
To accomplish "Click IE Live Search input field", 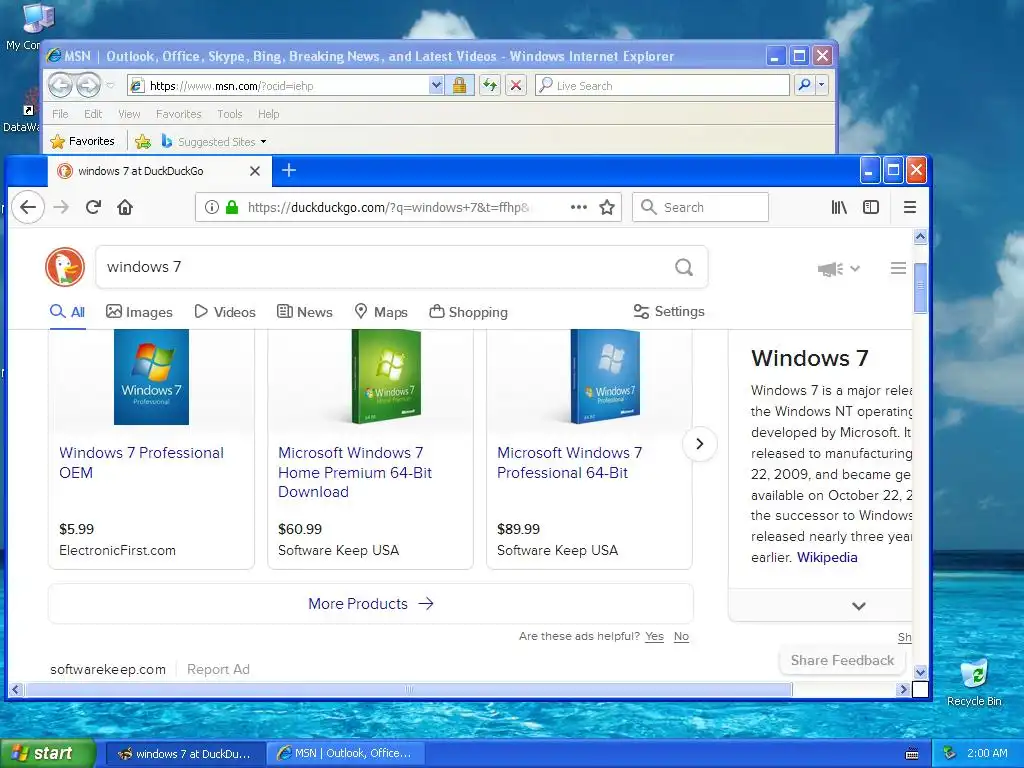I will click(x=662, y=86).
